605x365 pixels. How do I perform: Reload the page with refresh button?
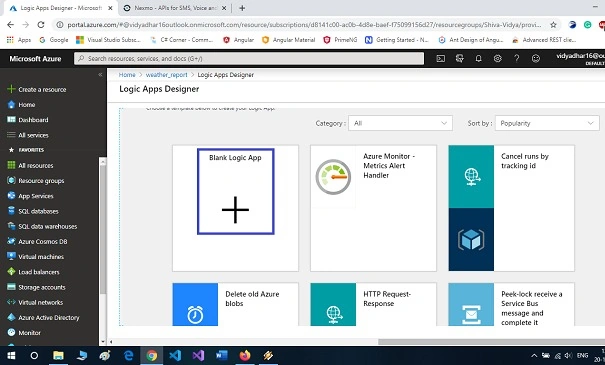tap(41, 25)
